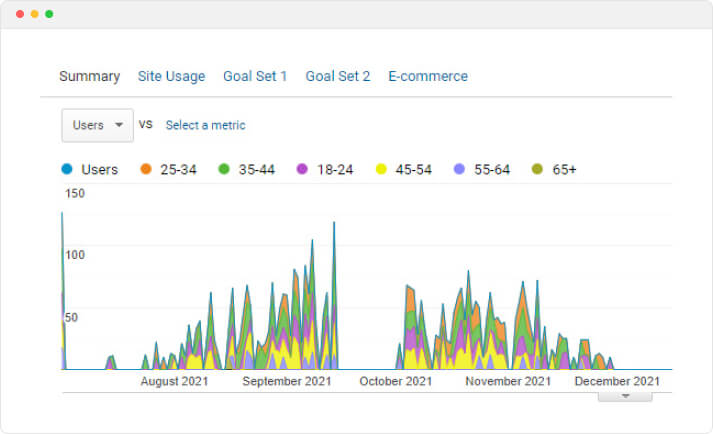Image resolution: width=713 pixels, height=434 pixels.
Task: Open the Users metric dropdown
Action: pyautogui.click(x=97, y=125)
